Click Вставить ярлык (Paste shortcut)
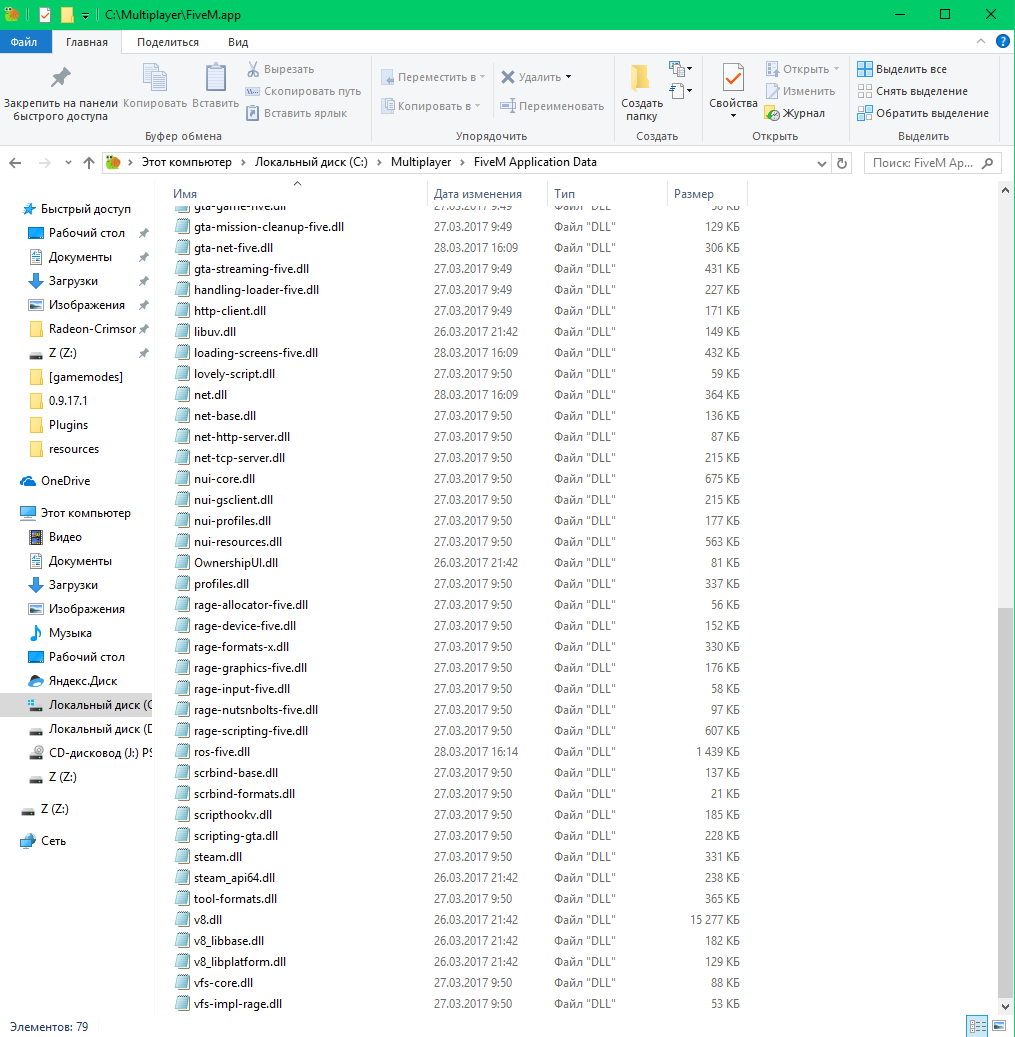1015x1037 pixels. [x=297, y=113]
